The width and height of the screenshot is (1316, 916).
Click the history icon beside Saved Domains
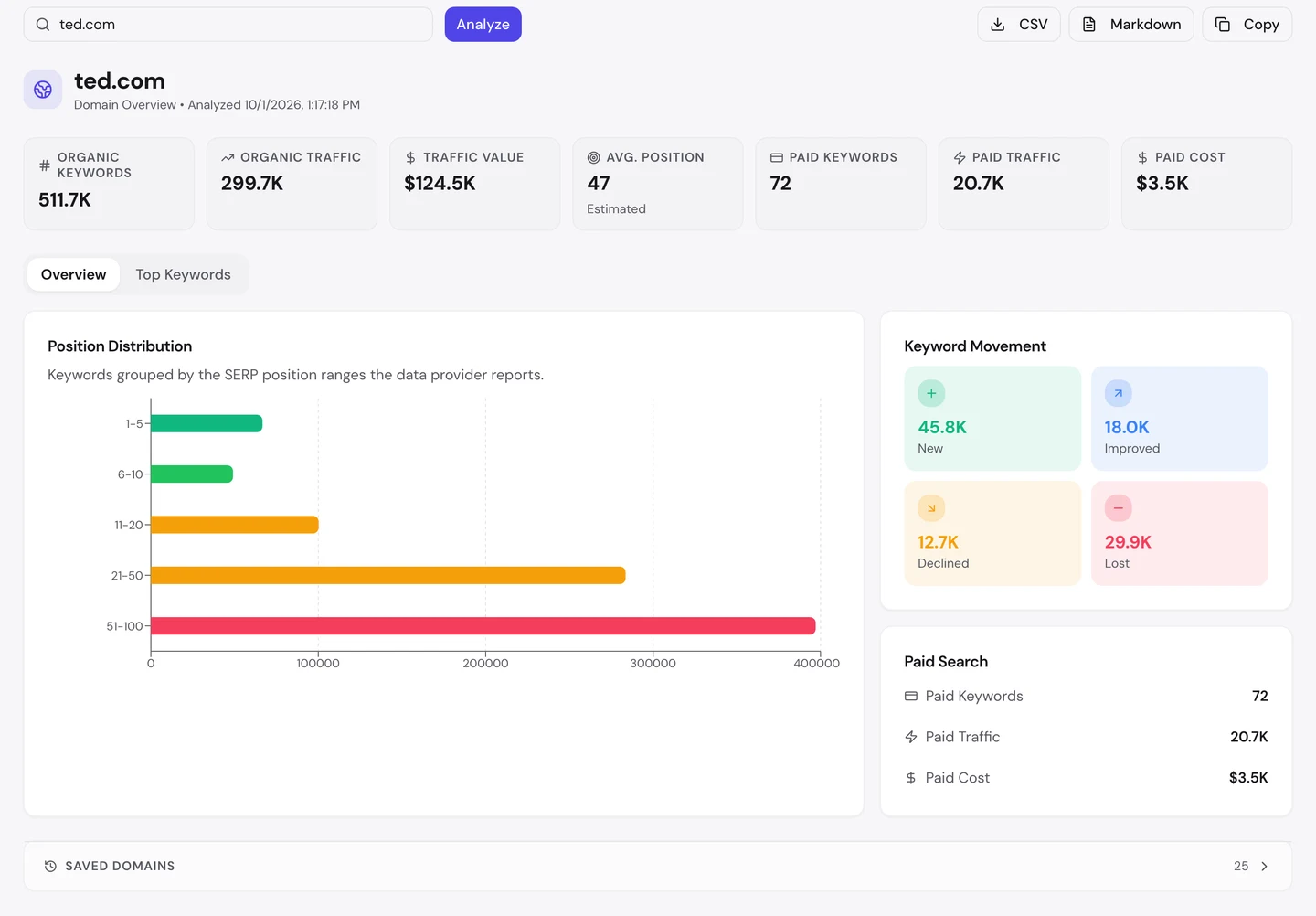pos(50,866)
